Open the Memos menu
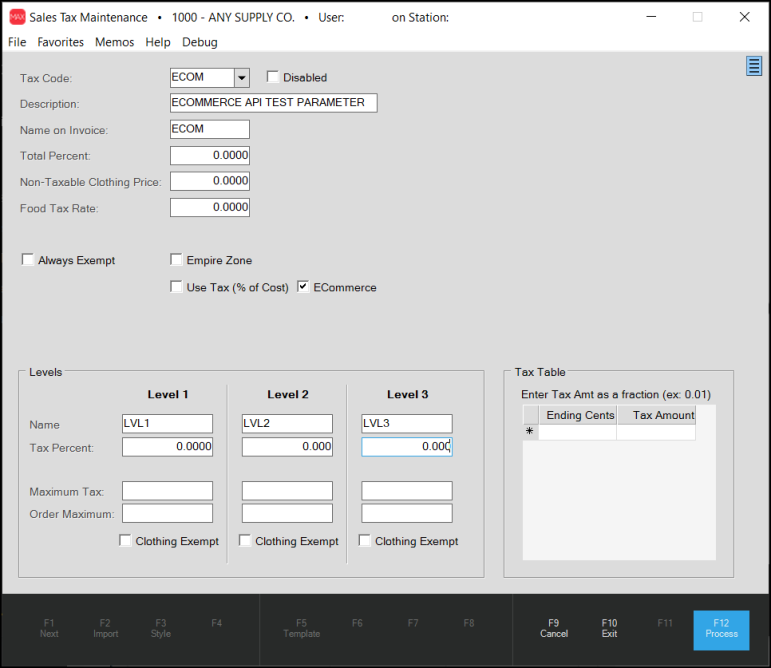Screen dimensions: 771x668 (115, 42)
